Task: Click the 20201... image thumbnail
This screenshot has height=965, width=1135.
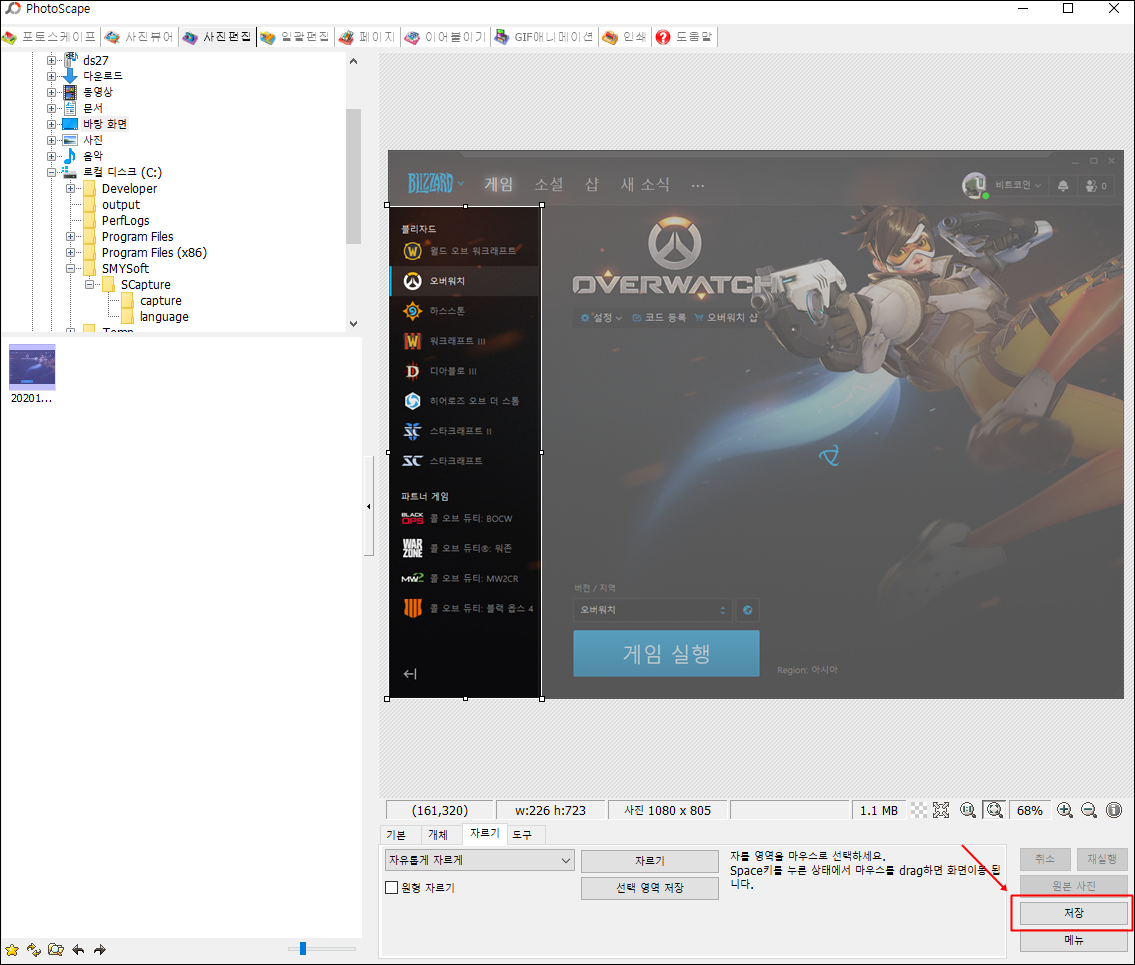Action: coord(32,367)
